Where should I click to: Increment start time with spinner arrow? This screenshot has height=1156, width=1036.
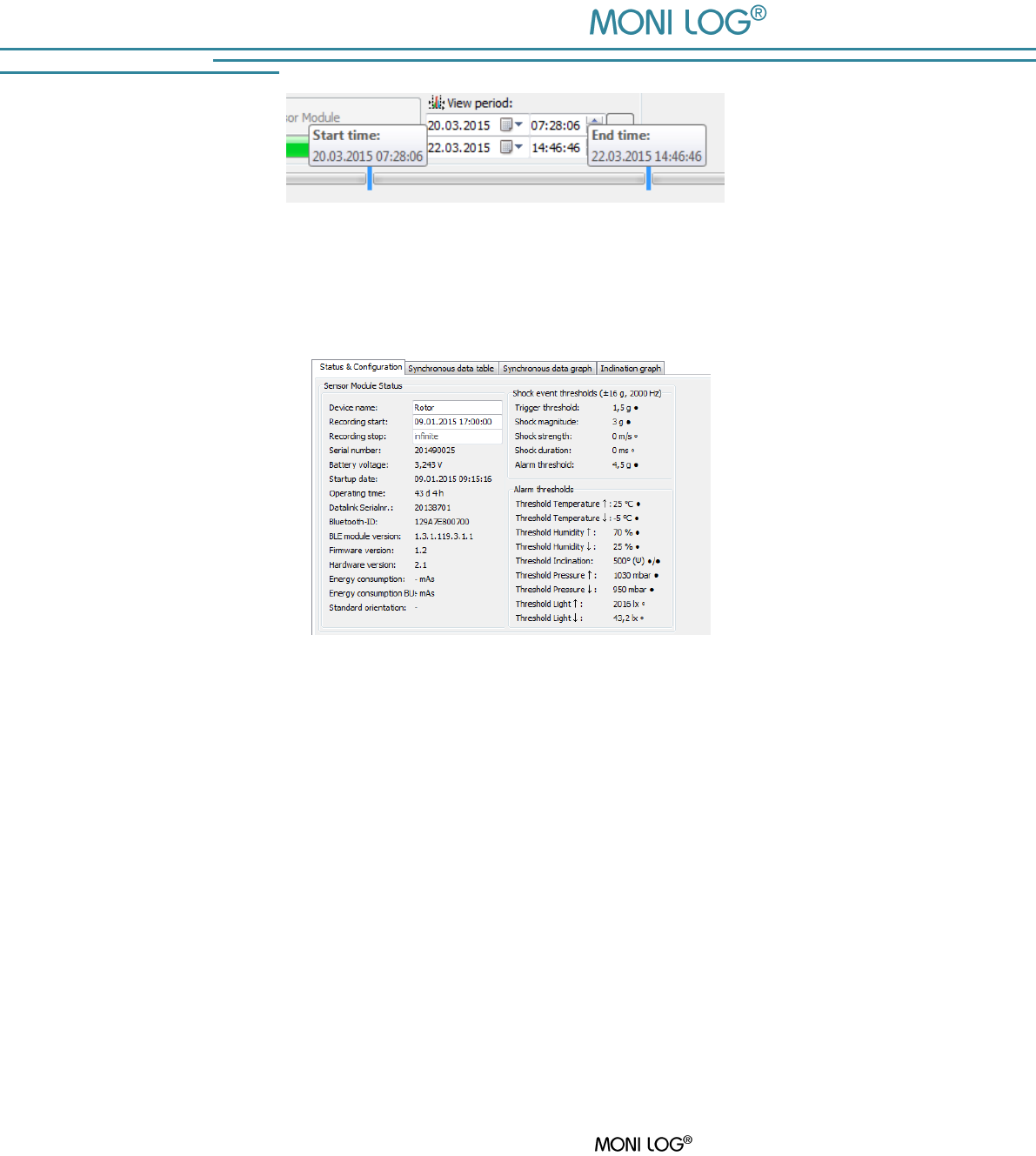[x=595, y=120]
